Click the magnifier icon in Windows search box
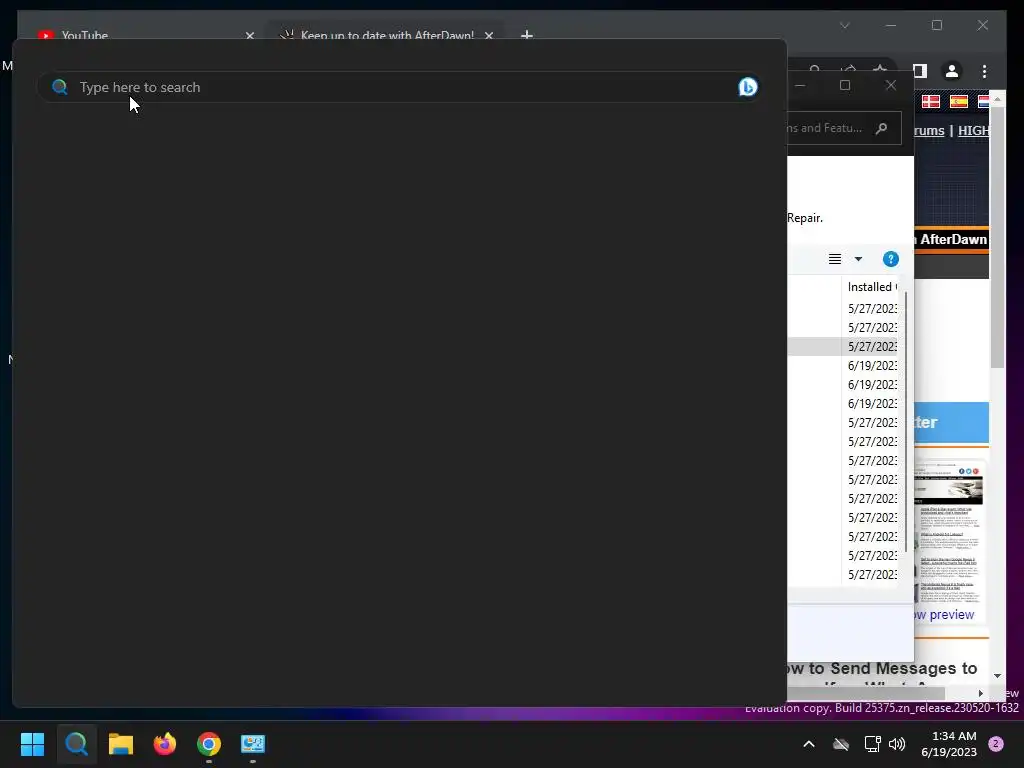Screen dimensions: 1024x768 point(59,87)
